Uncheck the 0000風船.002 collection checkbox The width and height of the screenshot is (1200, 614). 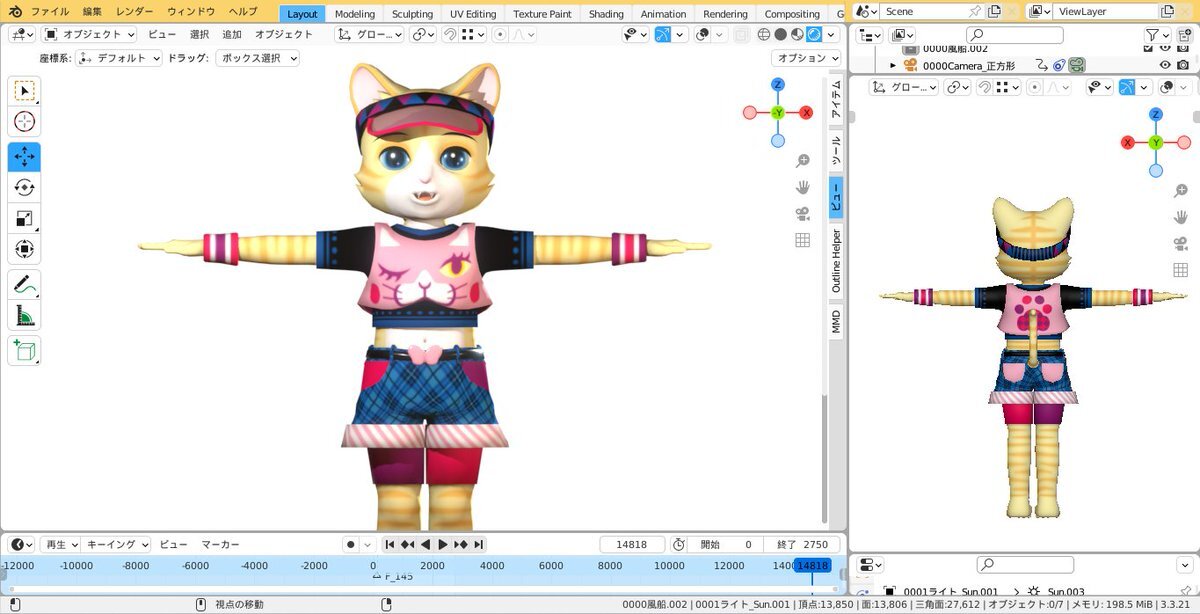[1149, 48]
